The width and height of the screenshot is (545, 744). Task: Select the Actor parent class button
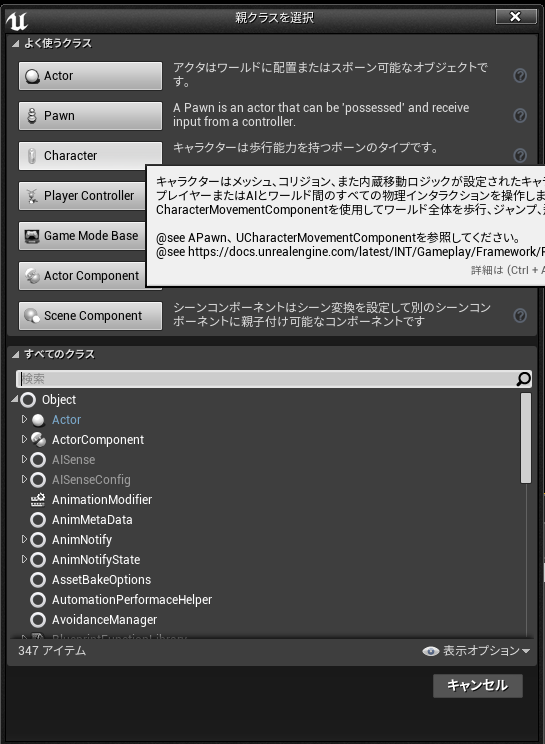90,75
